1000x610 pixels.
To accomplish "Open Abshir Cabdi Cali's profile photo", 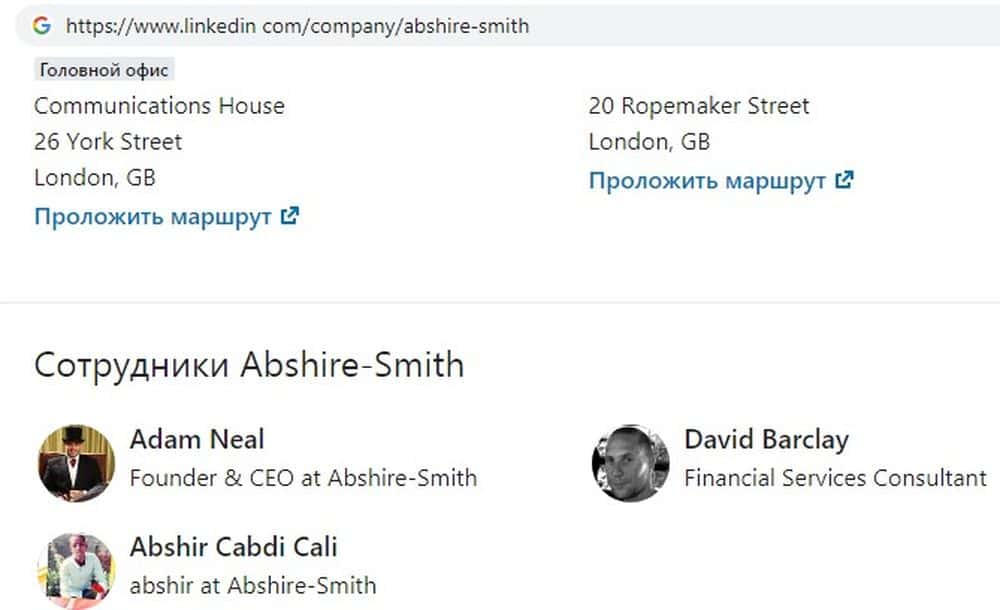I will tap(77, 569).
